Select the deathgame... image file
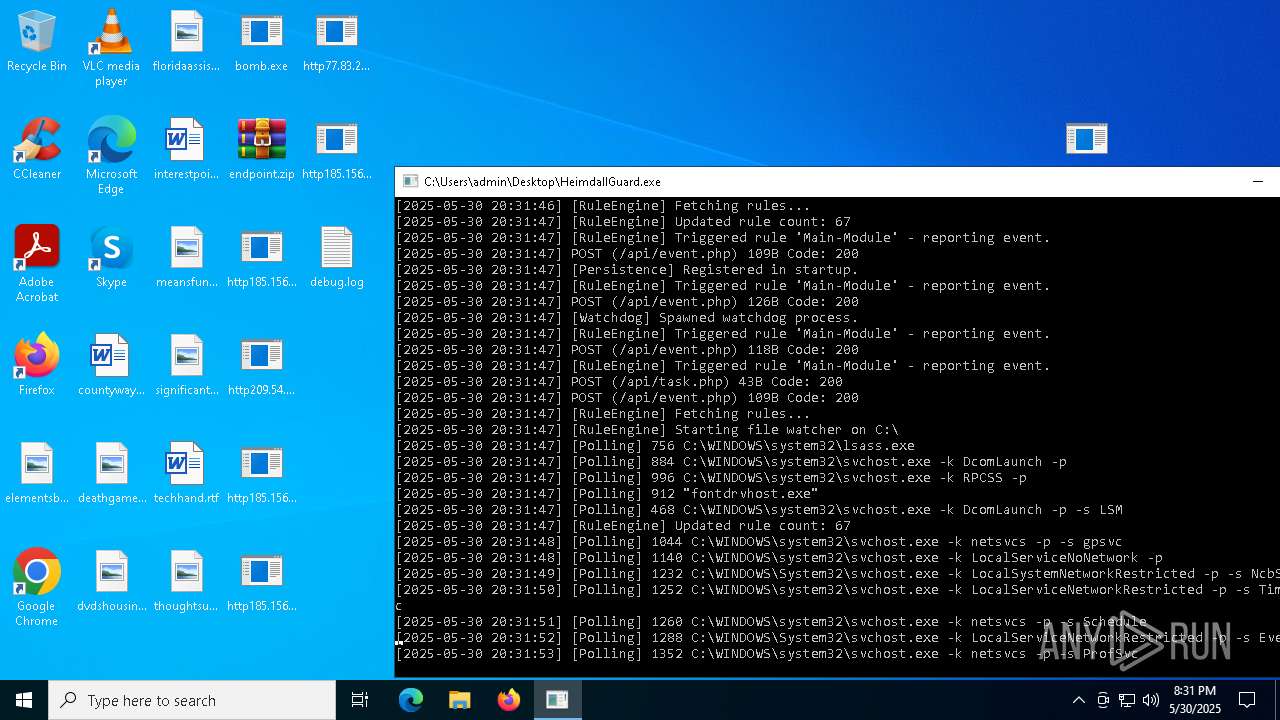The width and height of the screenshot is (1280, 720). click(x=111, y=474)
